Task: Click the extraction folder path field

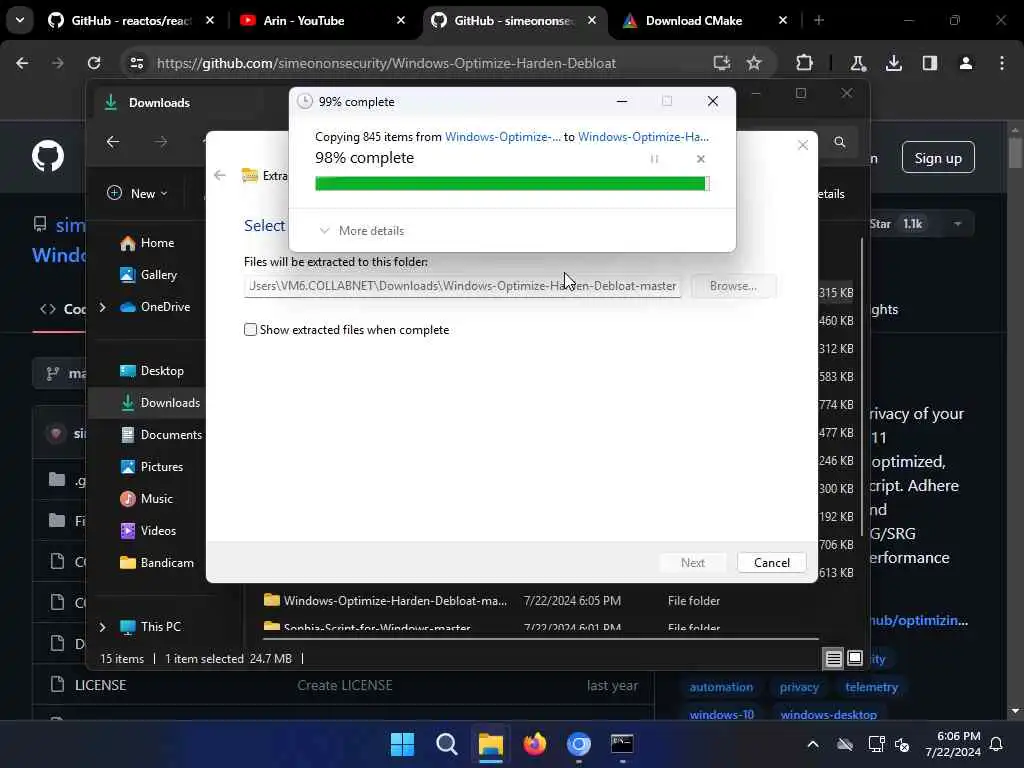Action: click(x=462, y=286)
